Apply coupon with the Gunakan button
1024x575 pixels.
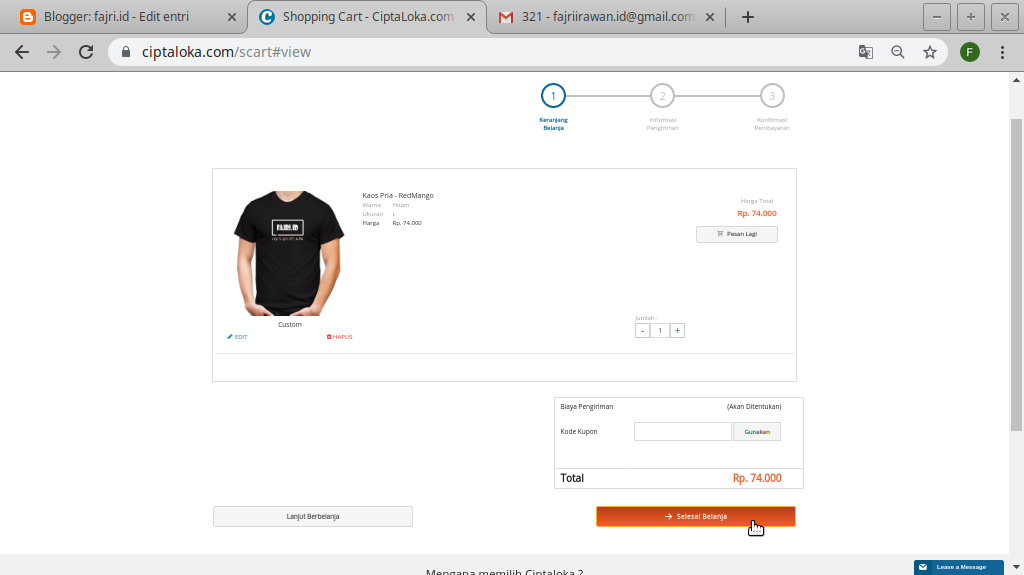pos(757,431)
